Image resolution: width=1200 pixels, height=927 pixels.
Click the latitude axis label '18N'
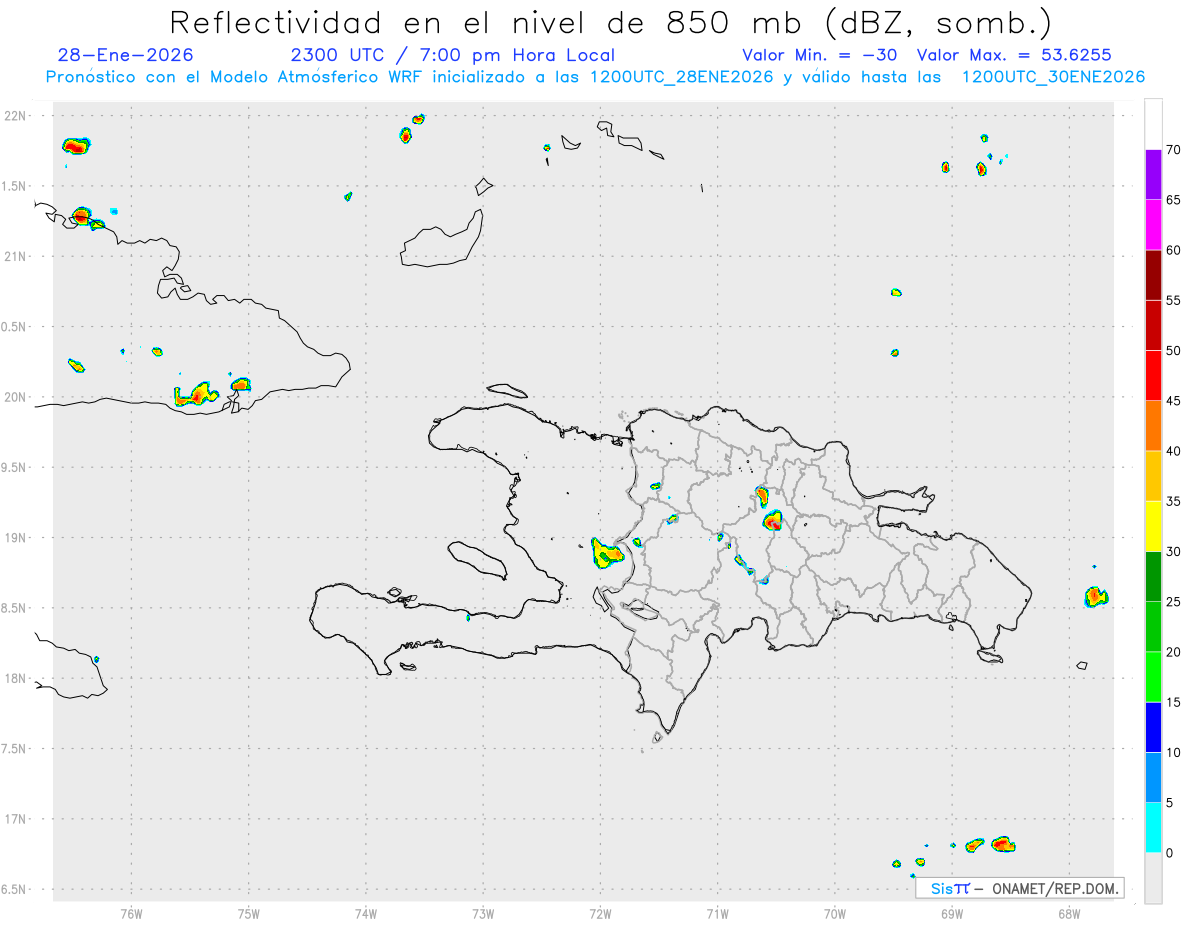(x=17, y=679)
